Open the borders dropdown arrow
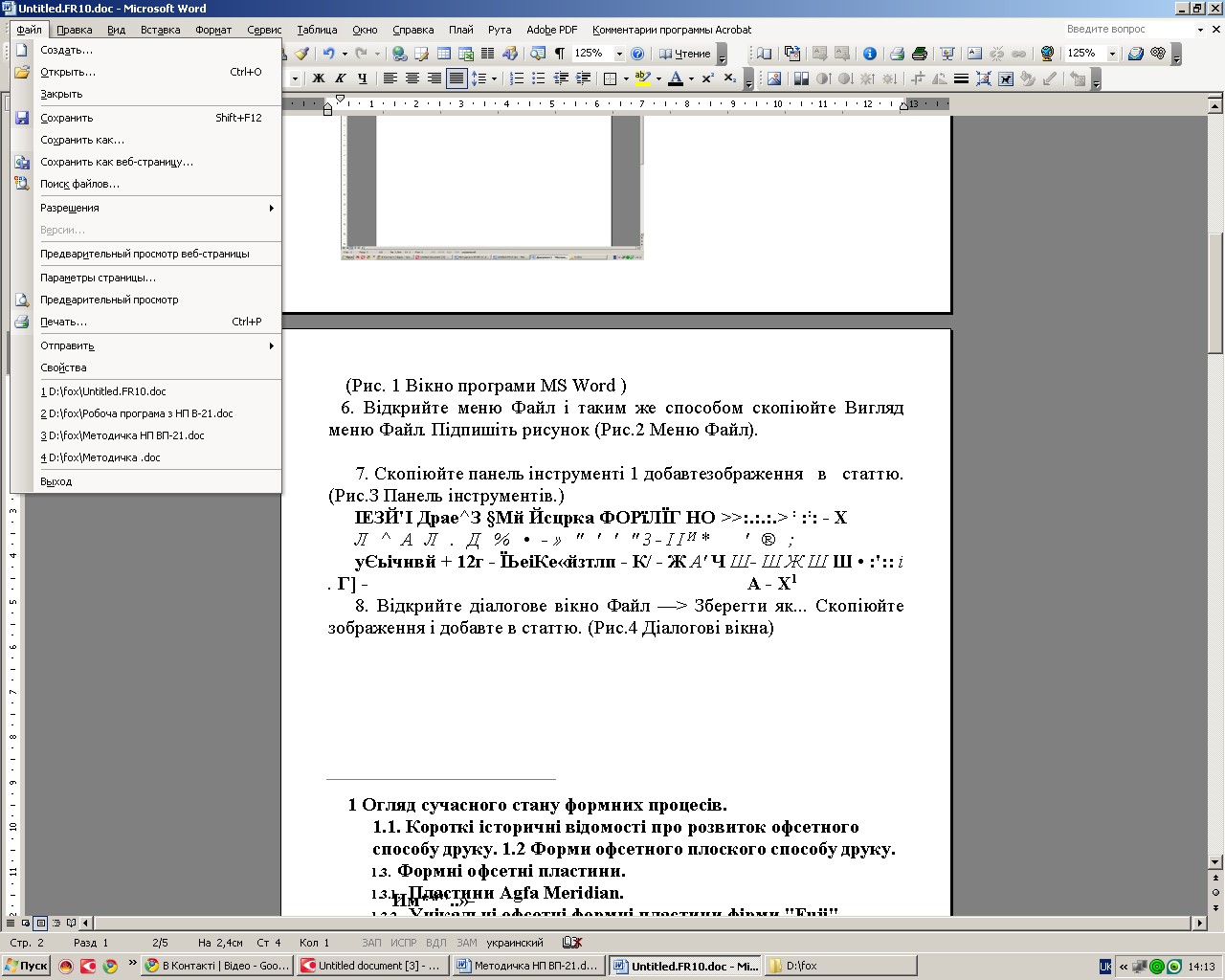The image size is (1225, 980). click(626, 78)
